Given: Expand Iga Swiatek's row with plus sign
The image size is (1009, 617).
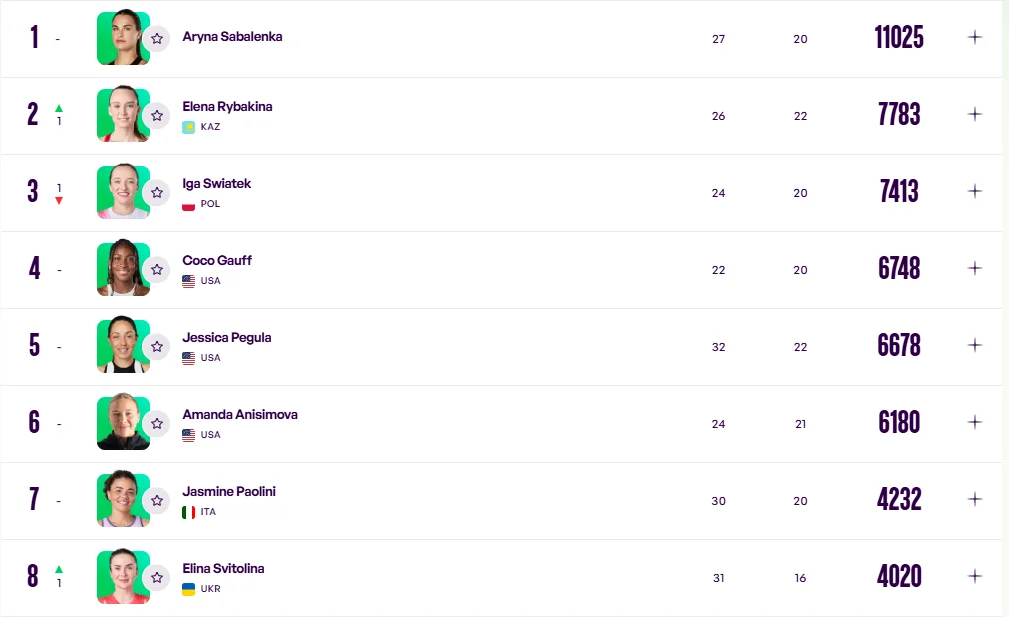Looking at the screenshot, I should coord(975,191).
